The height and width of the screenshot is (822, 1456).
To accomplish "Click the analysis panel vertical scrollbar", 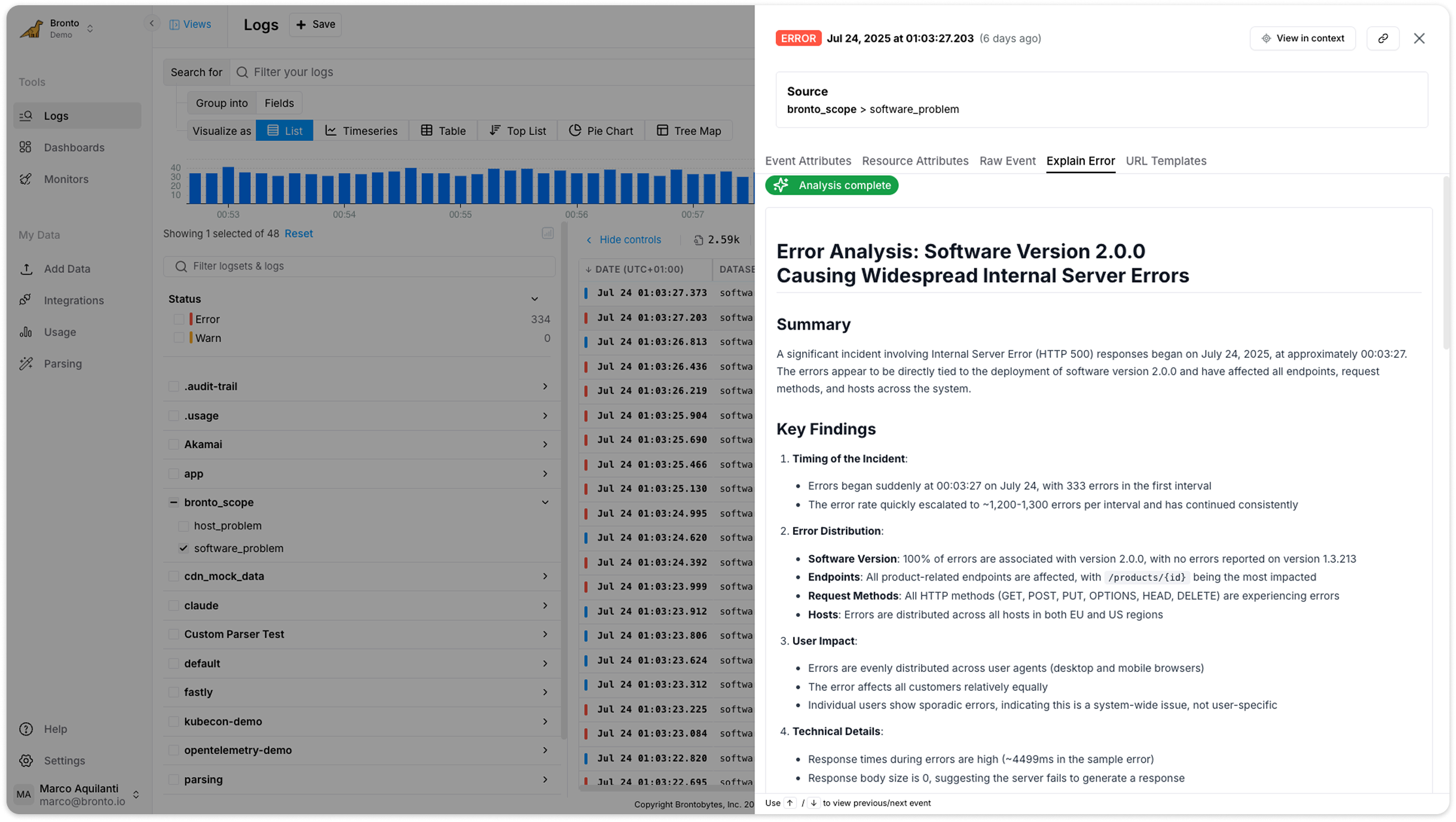I will click(1446, 262).
